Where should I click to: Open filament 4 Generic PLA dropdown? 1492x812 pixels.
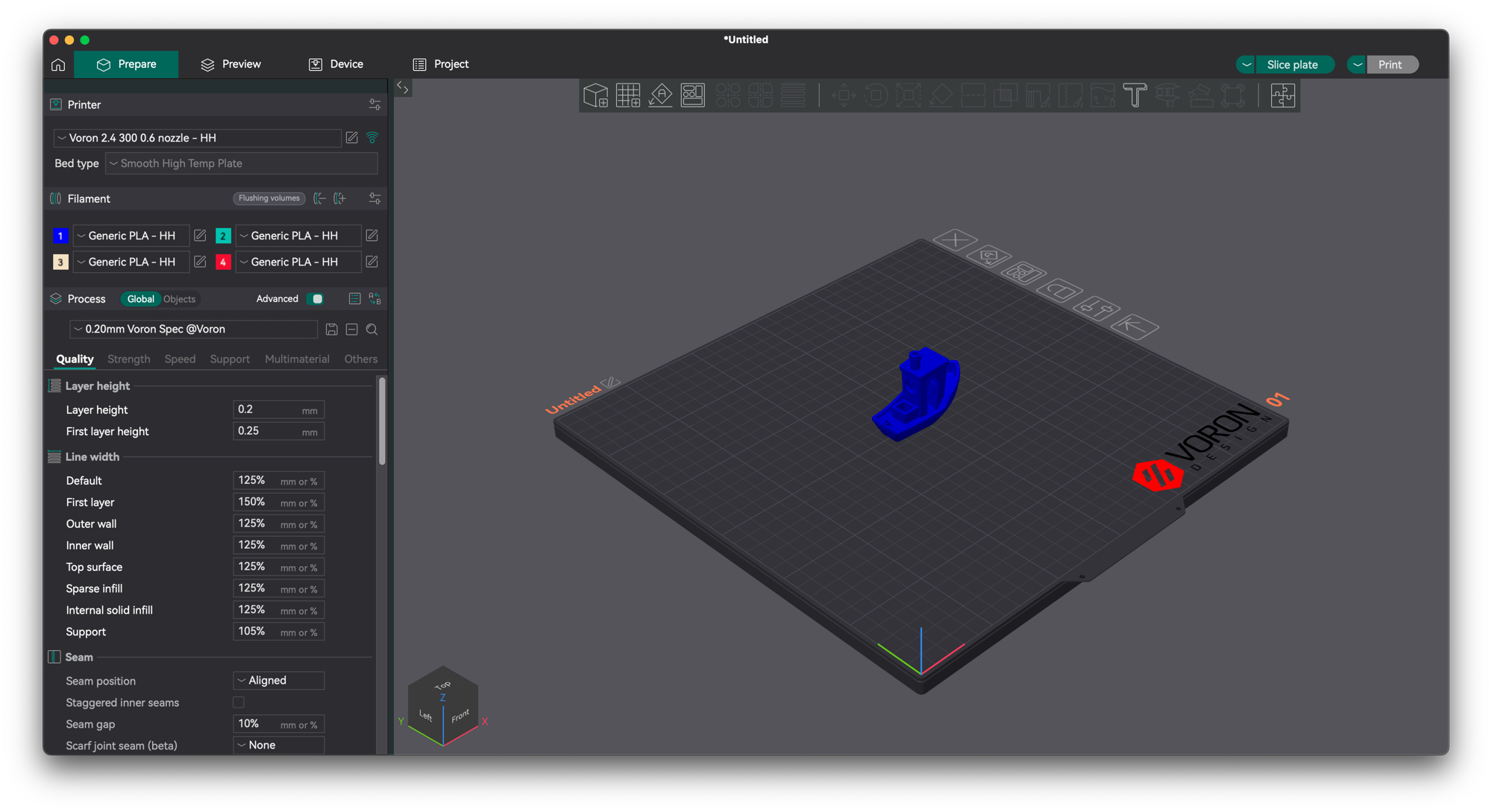tap(298, 262)
